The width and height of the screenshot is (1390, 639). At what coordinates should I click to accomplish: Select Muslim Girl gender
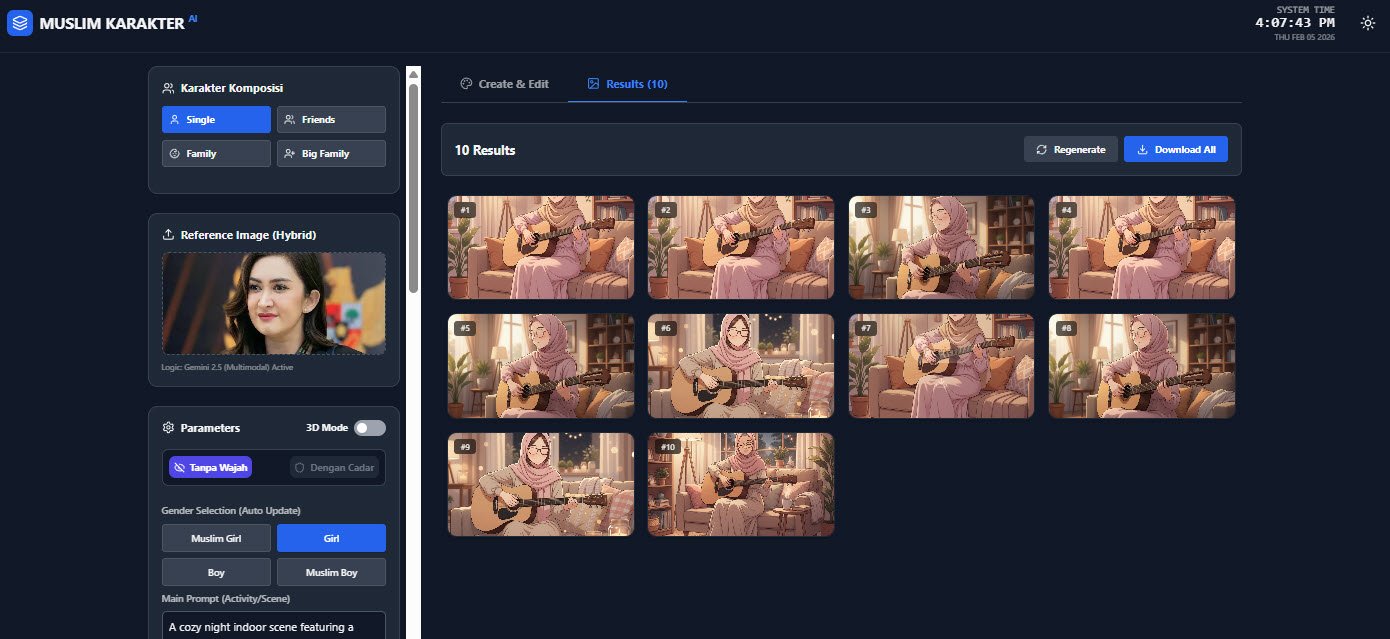tap(216, 538)
